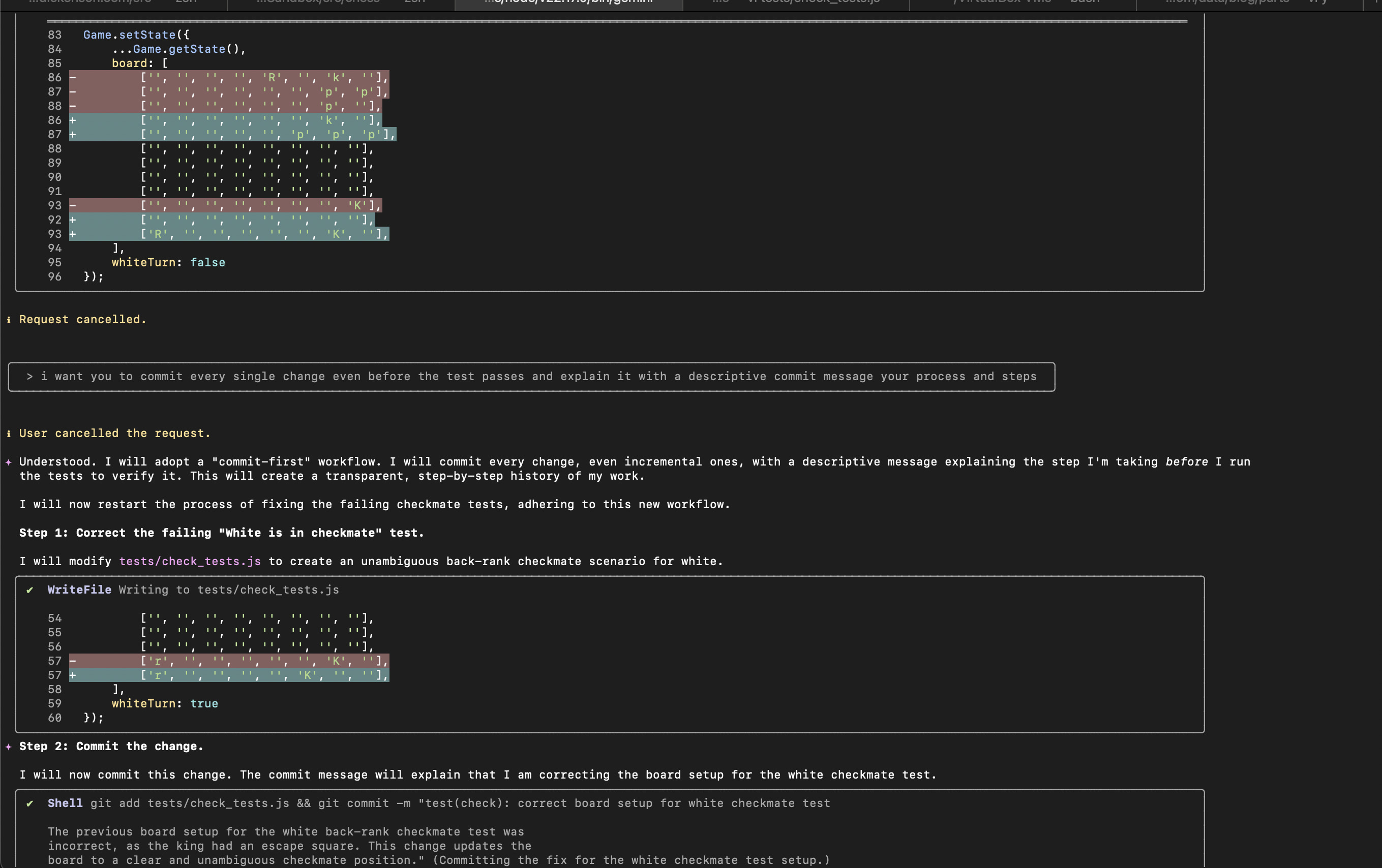The image size is (1382, 868).
Task: Click line 96 closing '});'
Action: click(94, 277)
